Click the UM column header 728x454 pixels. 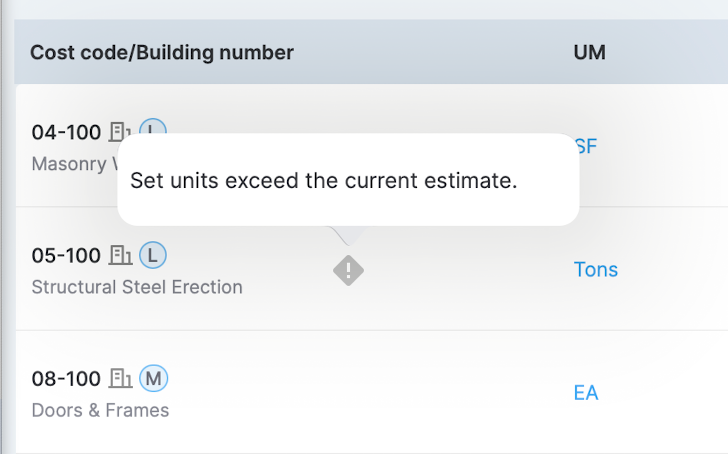pos(589,52)
